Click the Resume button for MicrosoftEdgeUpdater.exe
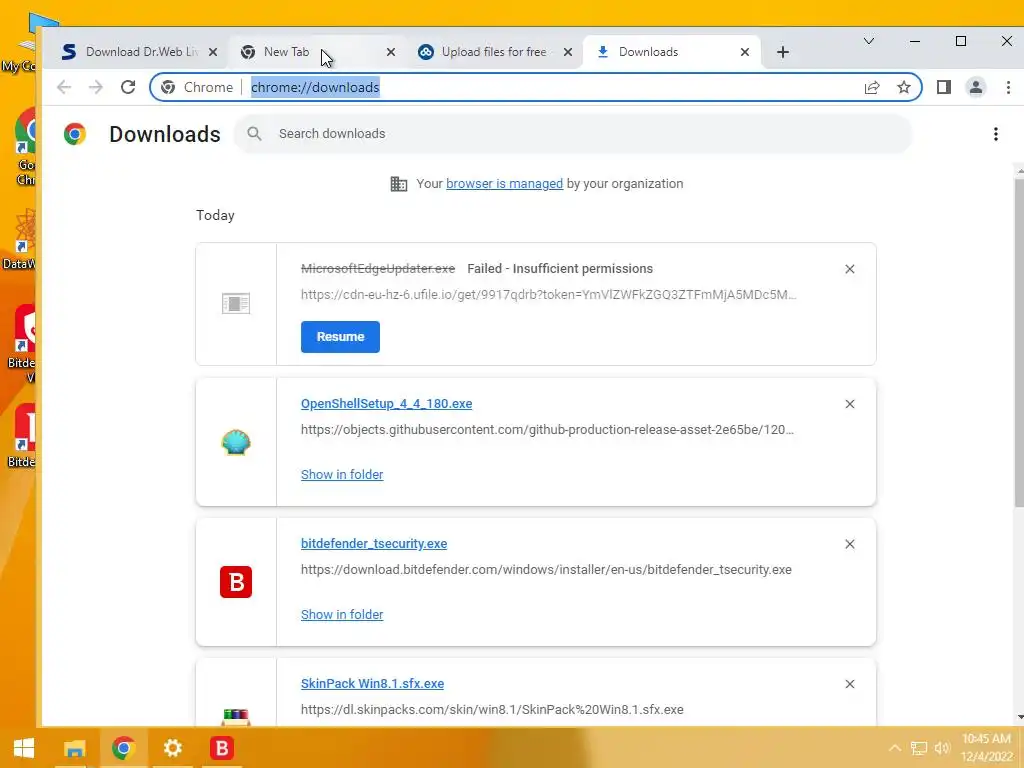1024x768 pixels. pos(340,337)
